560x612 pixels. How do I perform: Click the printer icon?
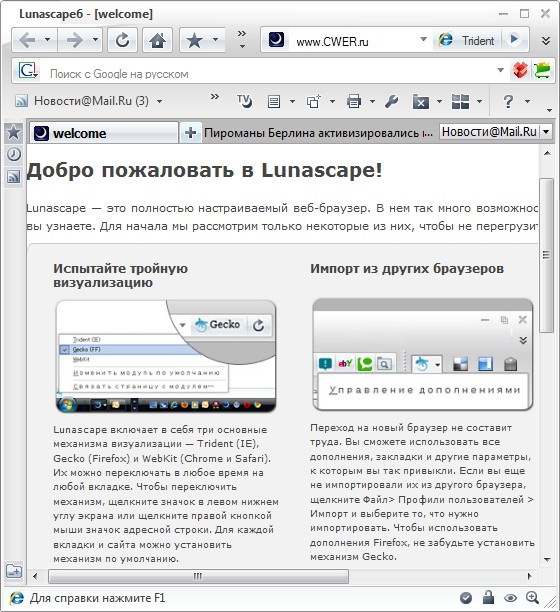coord(354,102)
